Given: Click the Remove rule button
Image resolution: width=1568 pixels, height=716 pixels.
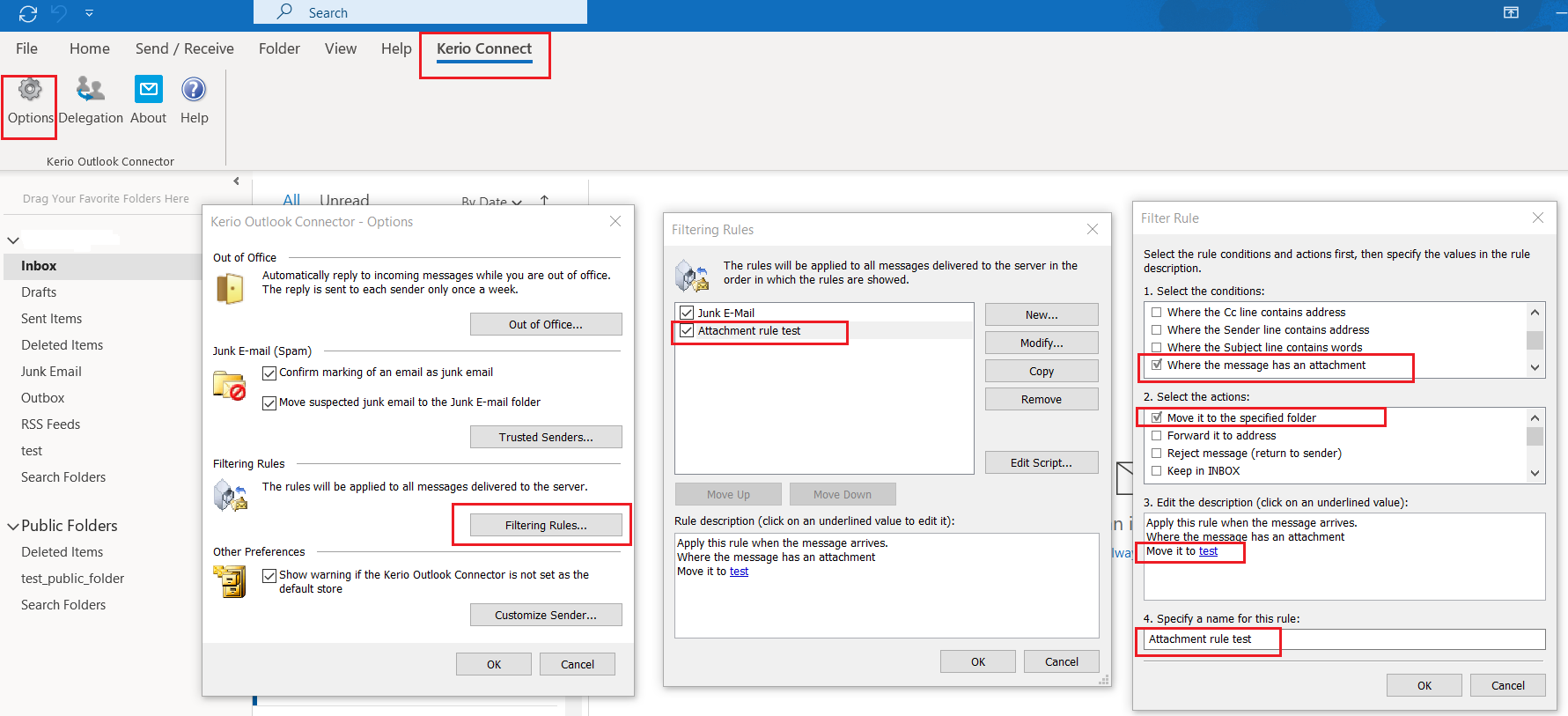Looking at the screenshot, I should click(1042, 399).
